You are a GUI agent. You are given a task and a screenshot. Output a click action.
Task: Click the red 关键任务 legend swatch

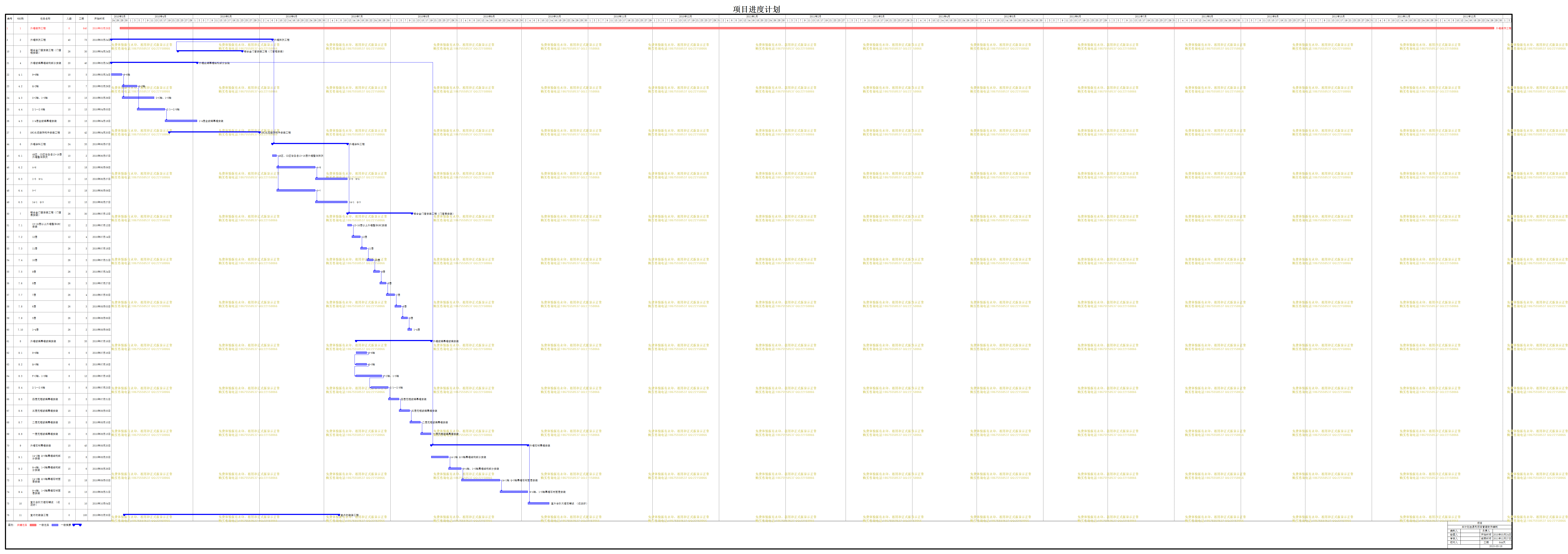[x=33, y=525]
